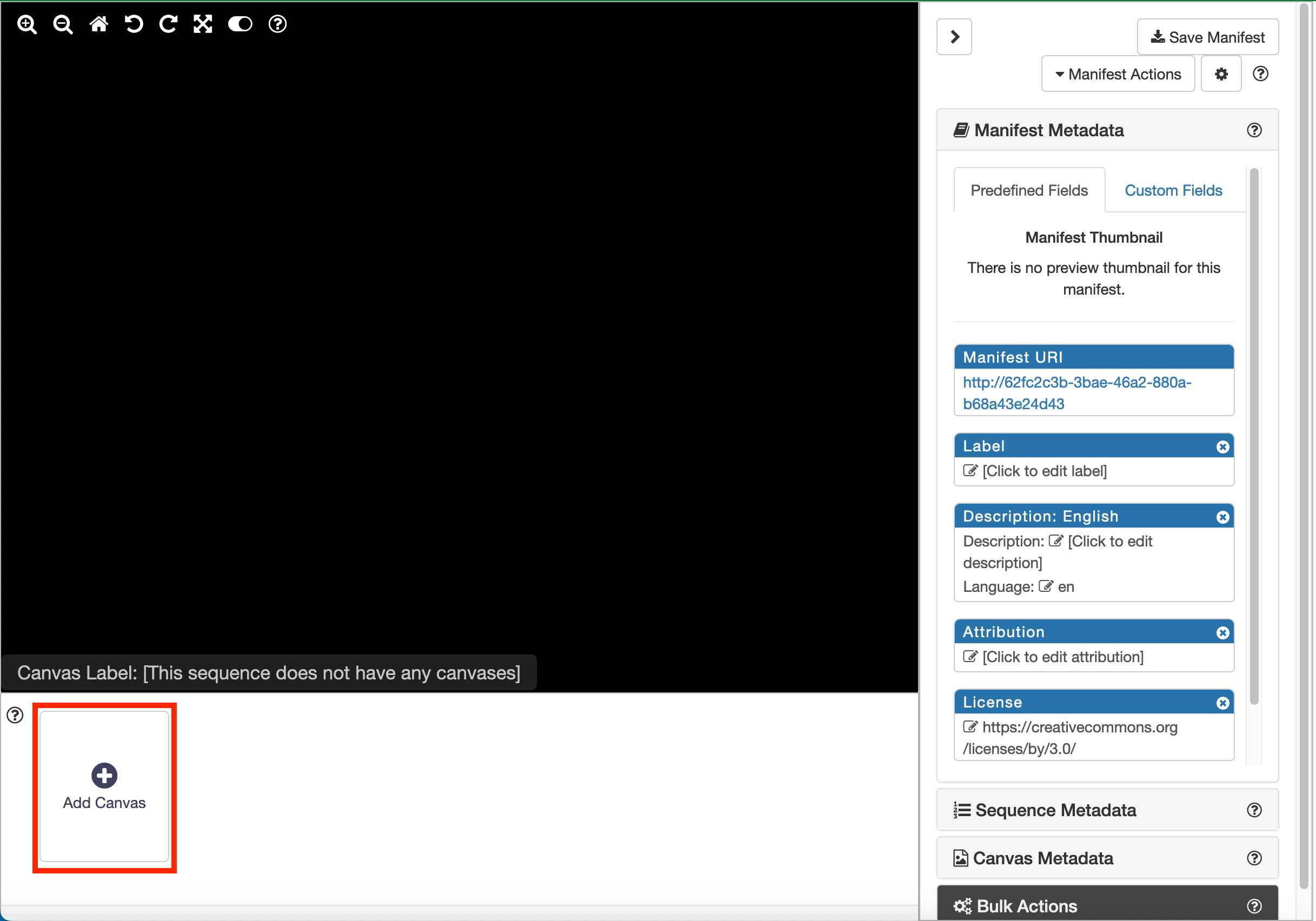This screenshot has height=921, width=1316.
Task: Select the Predefined Fields tab
Action: (x=1029, y=189)
